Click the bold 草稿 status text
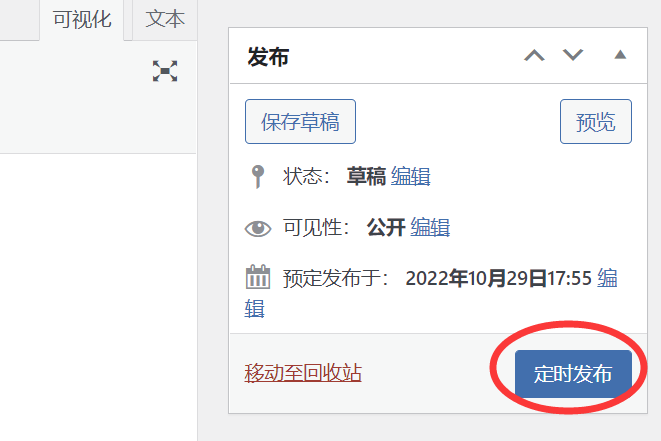Image resolution: width=661 pixels, height=441 pixels. (366, 176)
